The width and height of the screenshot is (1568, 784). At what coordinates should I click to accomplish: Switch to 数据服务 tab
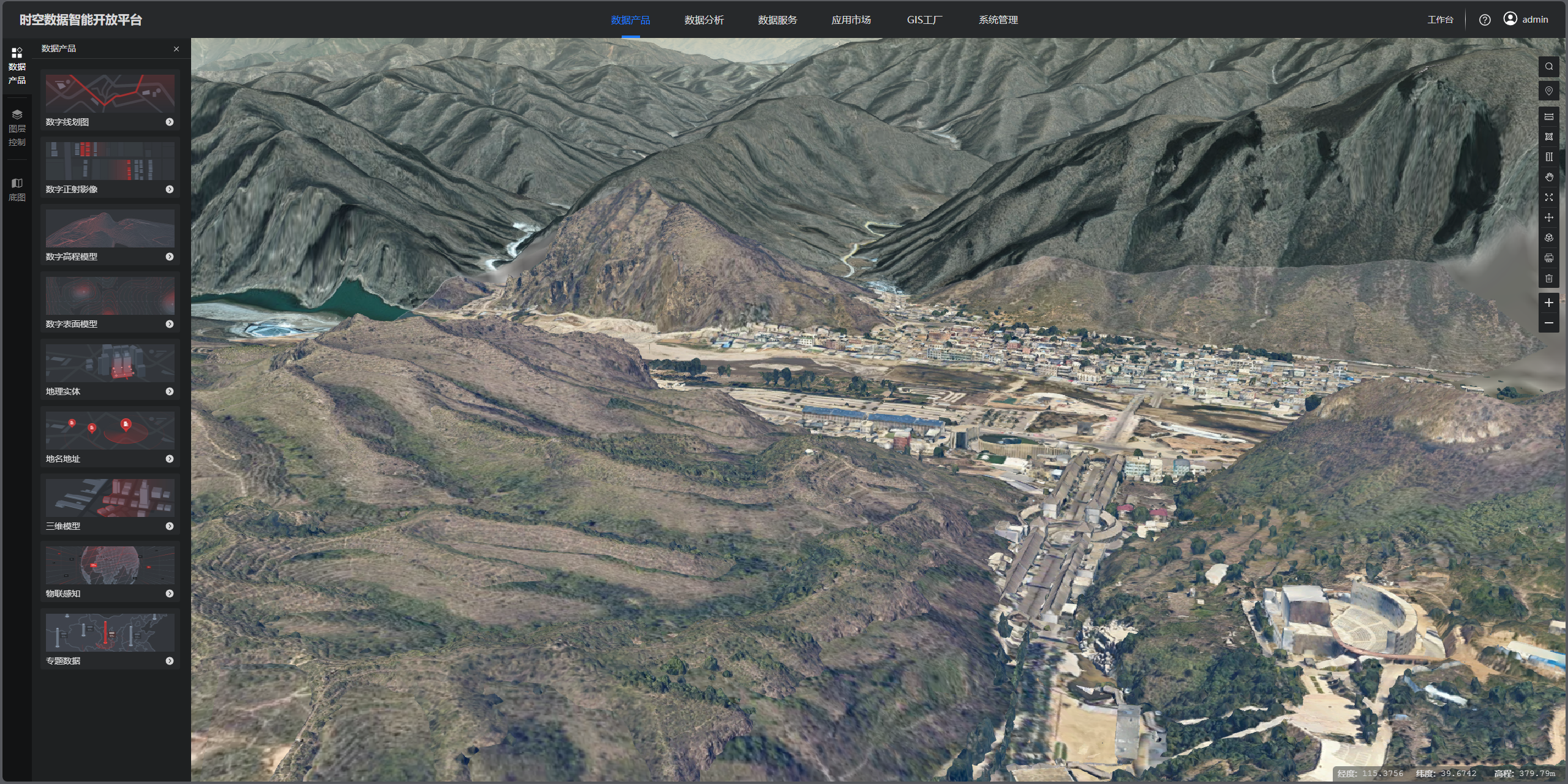click(777, 20)
